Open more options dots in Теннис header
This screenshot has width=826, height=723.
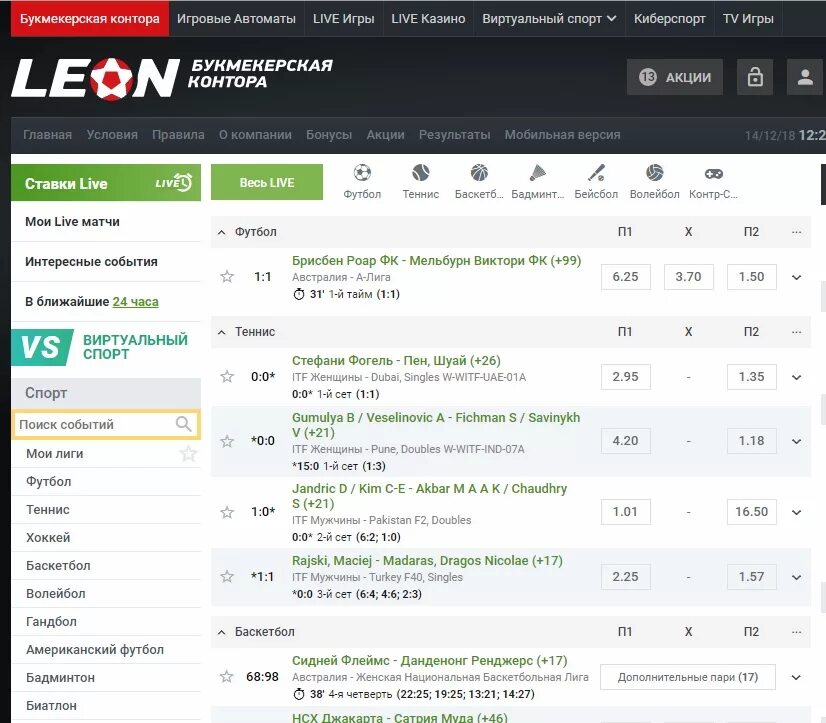796,332
